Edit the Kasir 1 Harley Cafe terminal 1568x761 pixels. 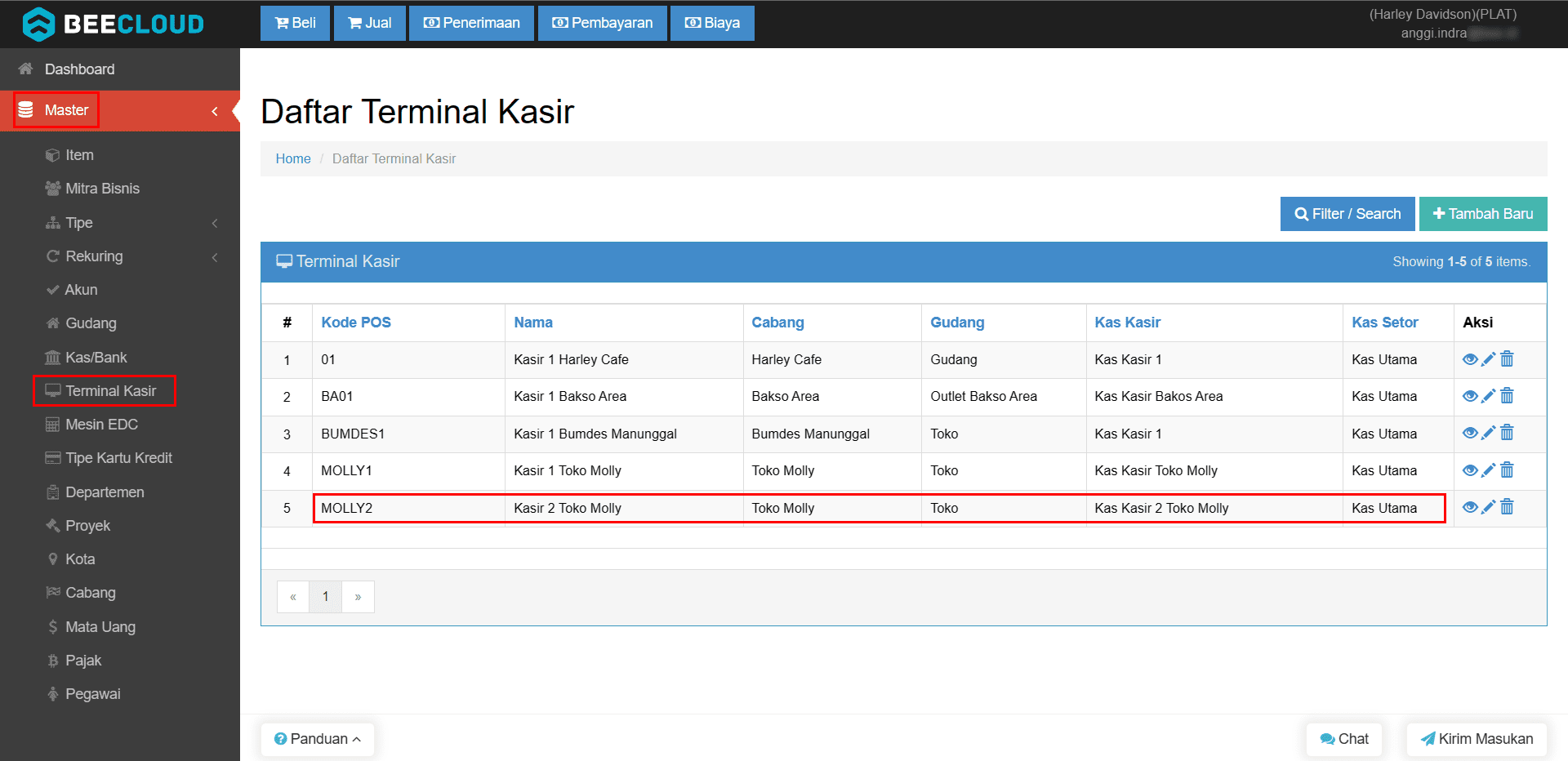(x=1489, y=359)
